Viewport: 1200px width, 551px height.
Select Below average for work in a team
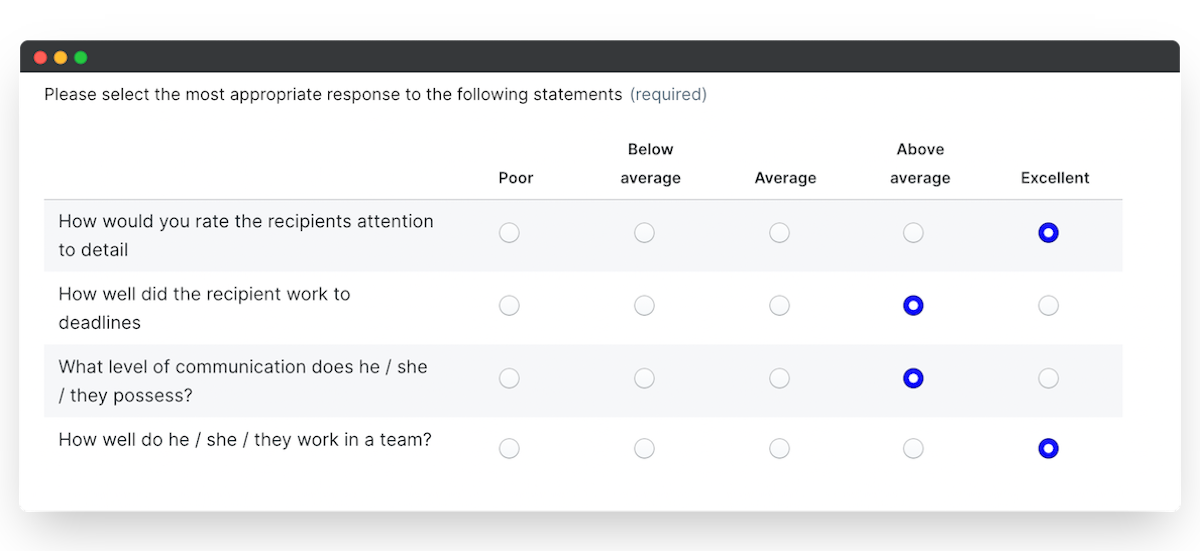(644, 449)
